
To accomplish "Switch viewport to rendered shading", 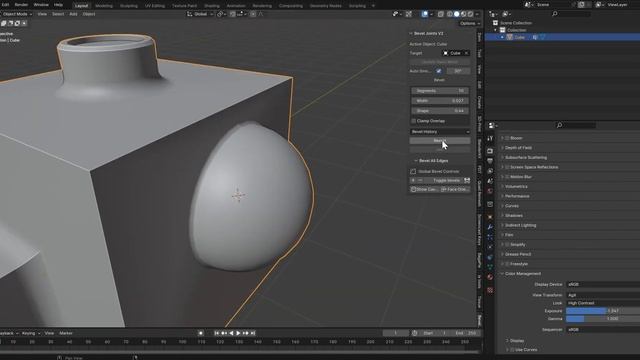I will pyautogui.click(x=470, y=14).
